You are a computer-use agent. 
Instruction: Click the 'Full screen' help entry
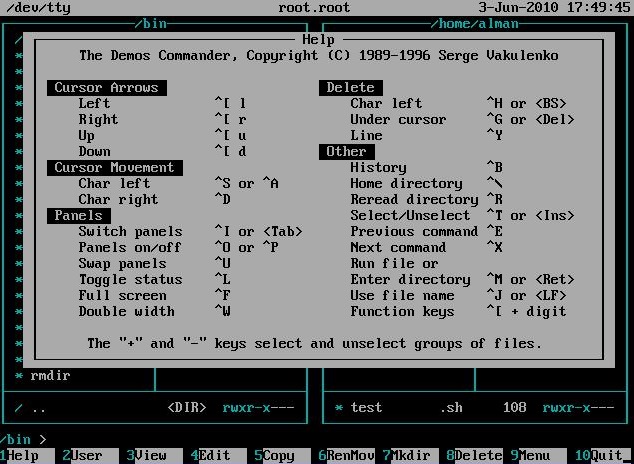click(123, 295)
